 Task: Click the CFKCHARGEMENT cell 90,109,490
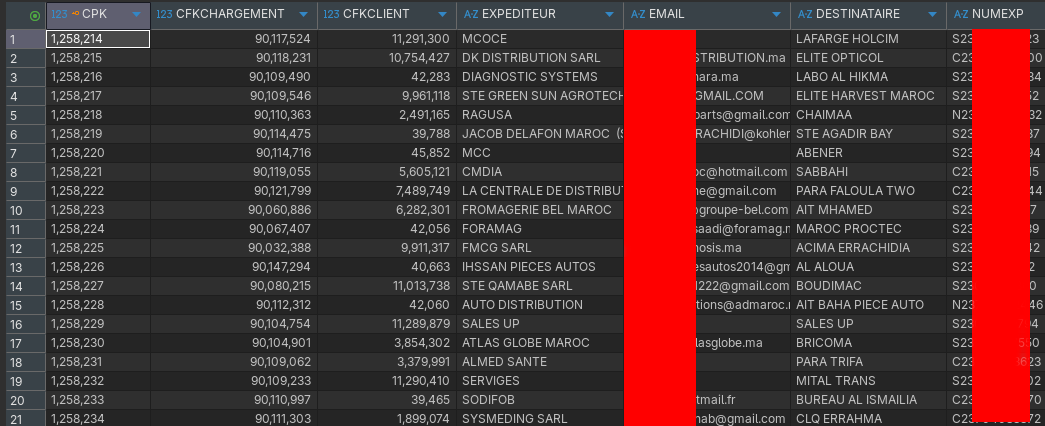pyautogui.click(x=234, y=77)
